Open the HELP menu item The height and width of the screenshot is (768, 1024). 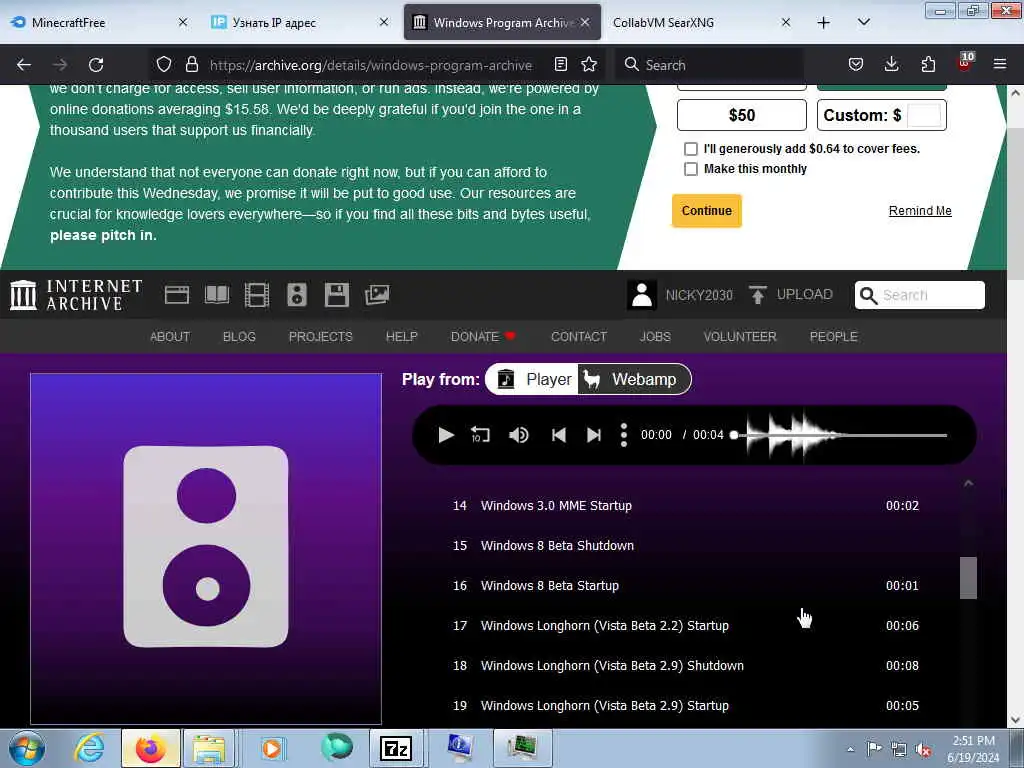tap(402, 336)
